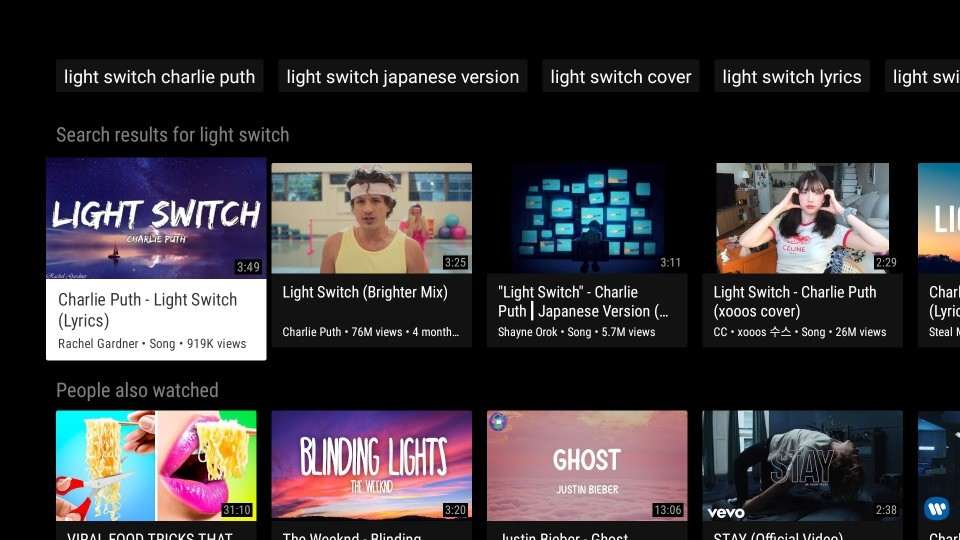This screenshot has height=540, width=960.
Task: Click the 'Light Switch (Brighter Mix)' title
Action: tap(365, 292)
